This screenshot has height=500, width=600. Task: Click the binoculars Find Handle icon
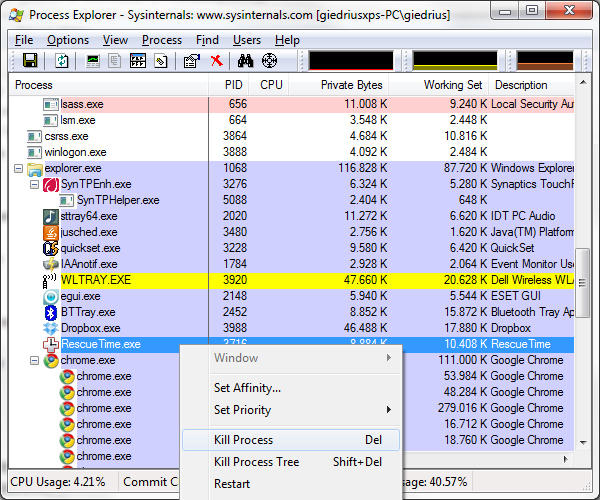(x=245, y=61)
